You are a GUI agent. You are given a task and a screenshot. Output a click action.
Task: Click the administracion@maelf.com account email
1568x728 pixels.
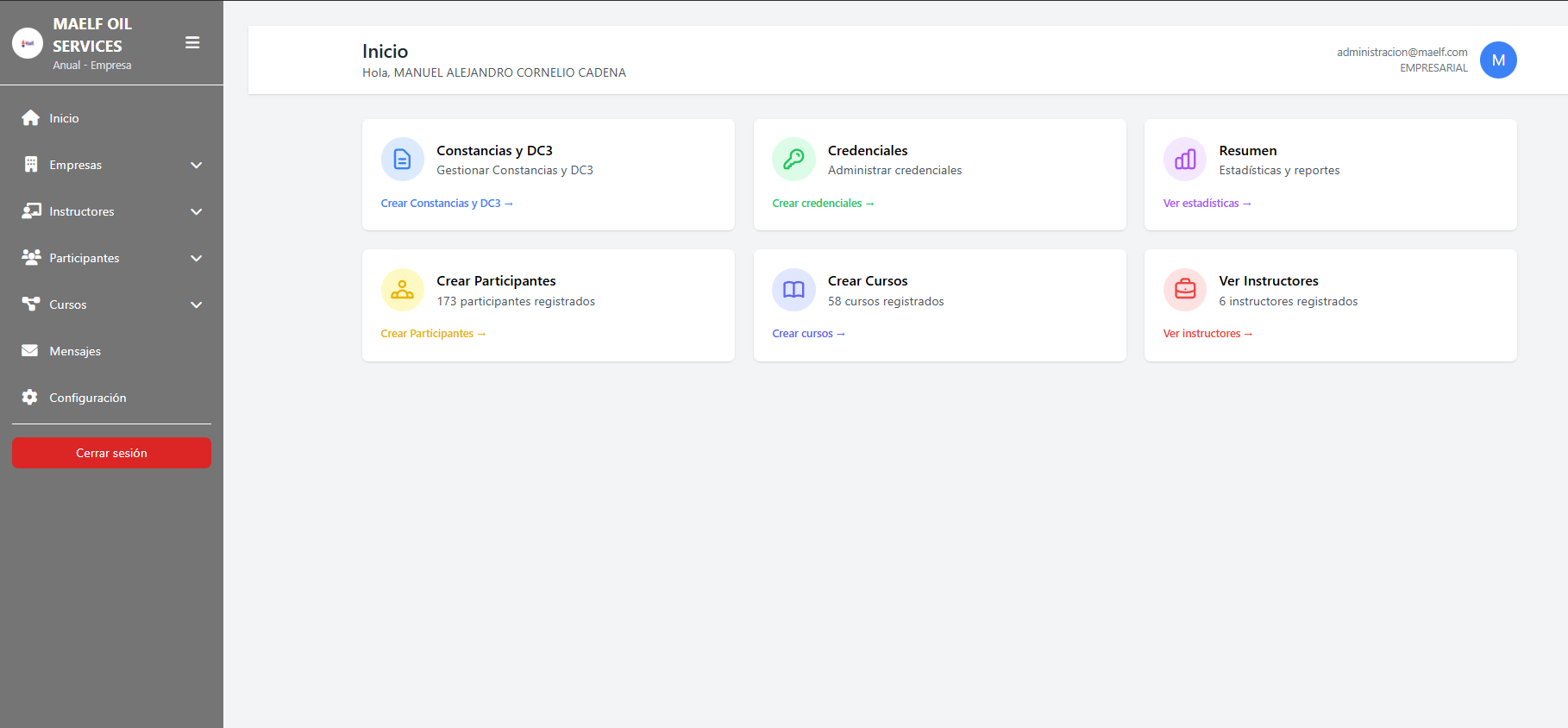[x=1402, y=53]
